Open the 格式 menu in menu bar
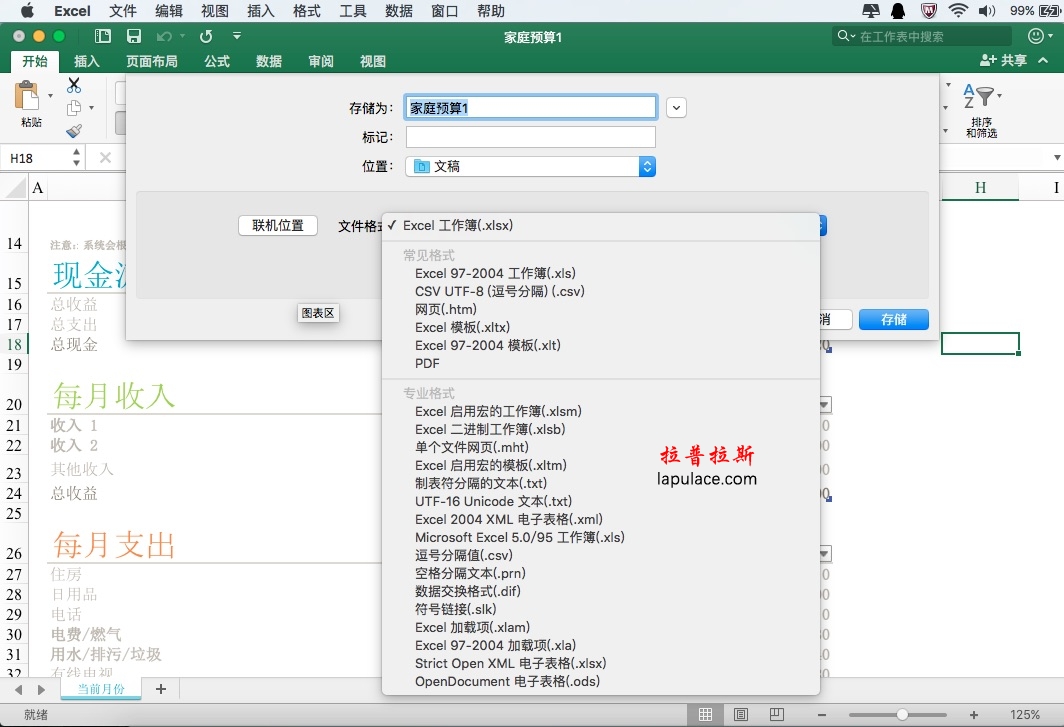Viewport: 1064px width, 727px height. [x=306, y=10]
